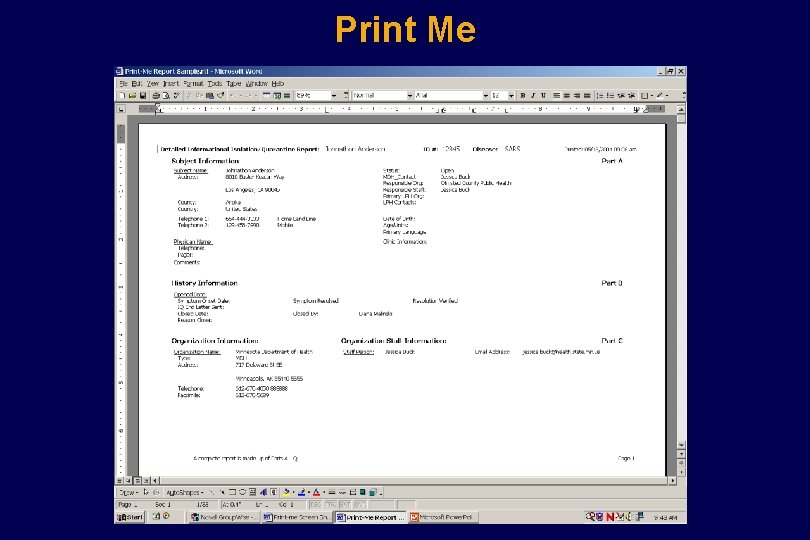Click the Font Color letter A swatch
The image size is (810, 540).
(316, 492)
